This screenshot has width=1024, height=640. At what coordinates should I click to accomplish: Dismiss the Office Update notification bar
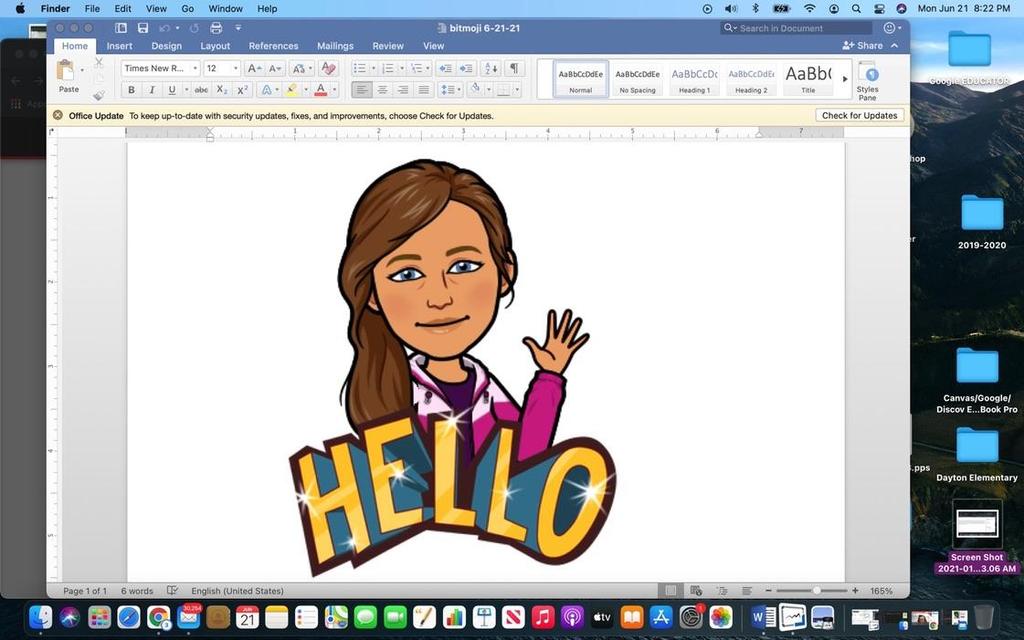[57, 115]
